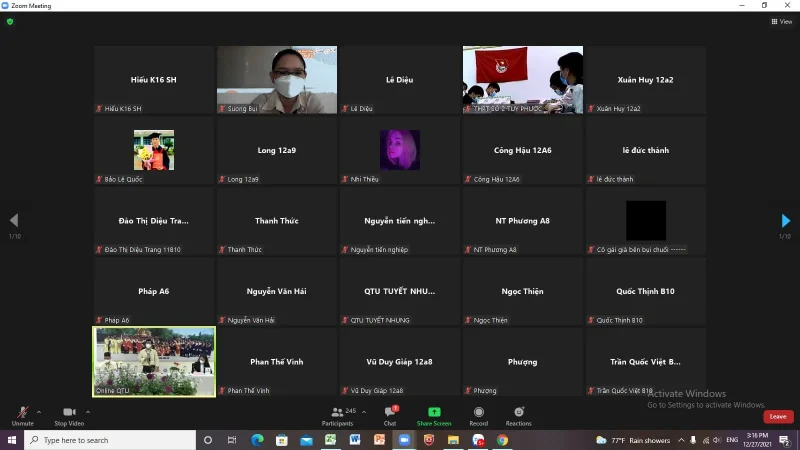Click the Windows search box
The width and height of the screenshot is (800, 450).
point(110,440)
